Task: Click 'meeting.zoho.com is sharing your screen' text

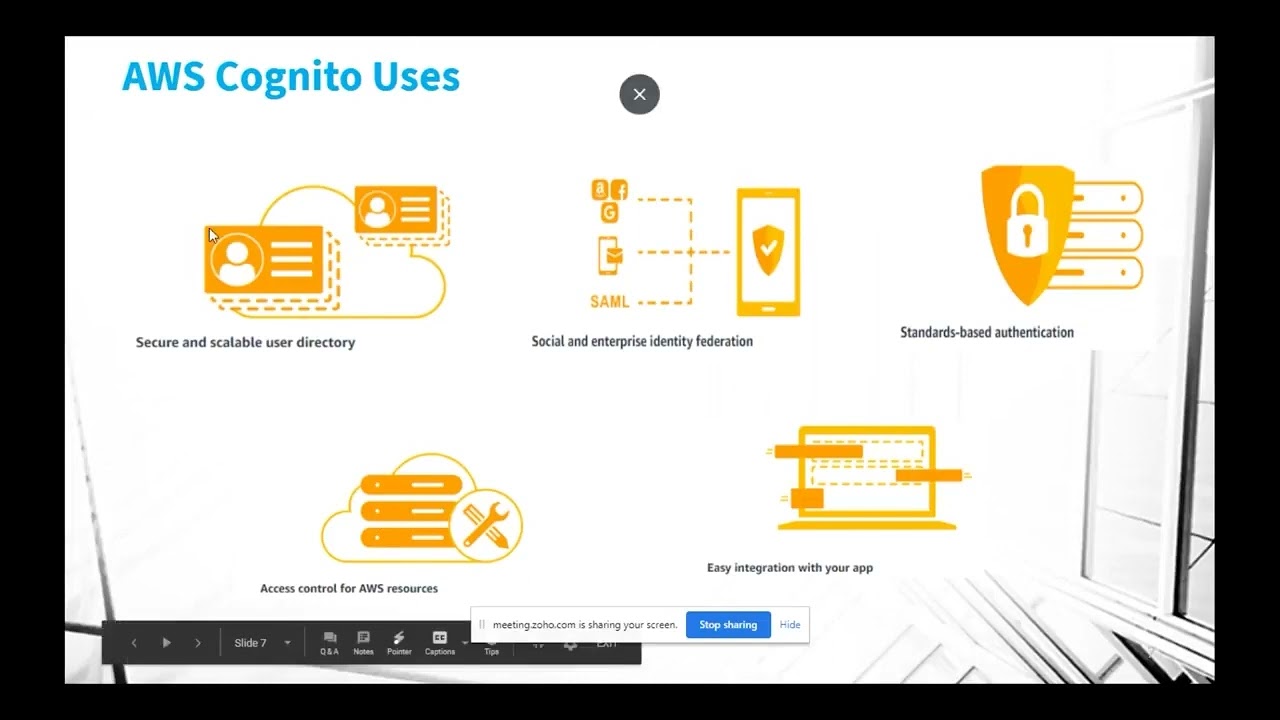Action: tap(585, 624)
